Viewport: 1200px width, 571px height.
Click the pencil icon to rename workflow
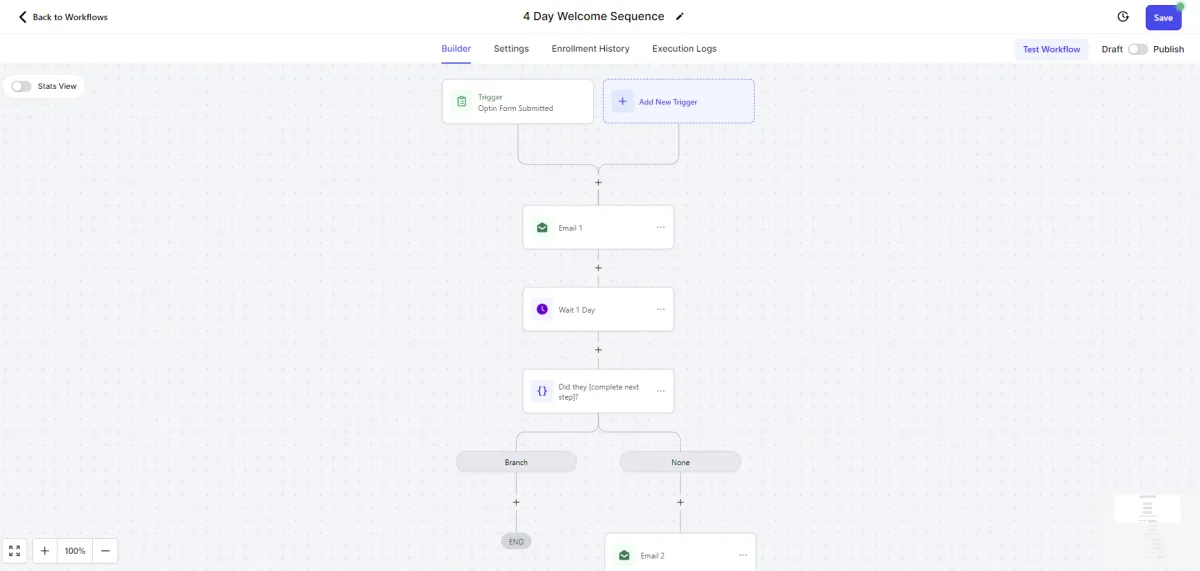coord(680,17)
